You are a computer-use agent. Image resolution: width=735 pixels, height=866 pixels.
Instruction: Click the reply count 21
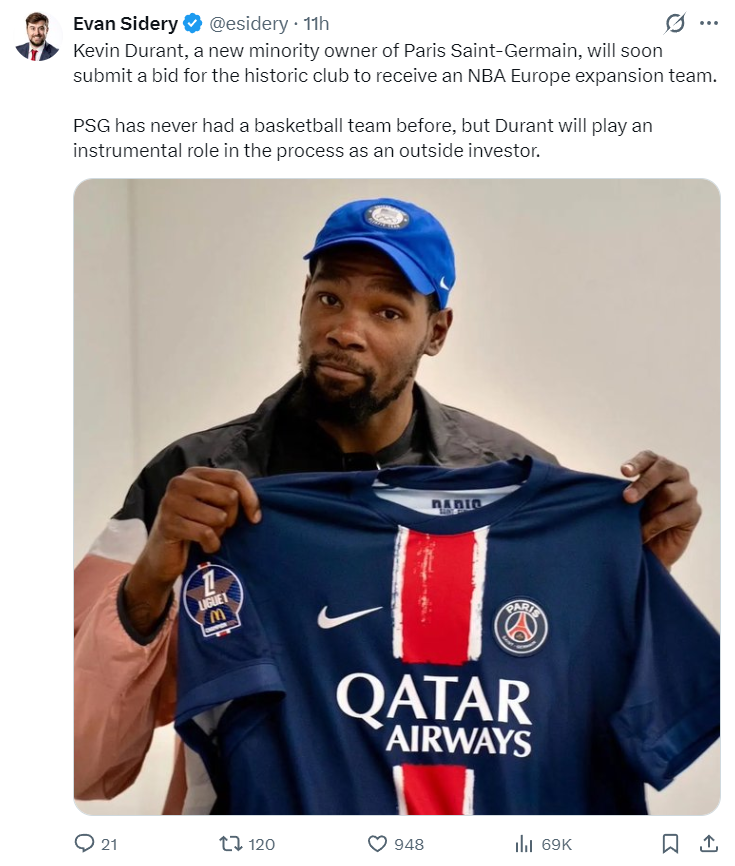(109, 844)
